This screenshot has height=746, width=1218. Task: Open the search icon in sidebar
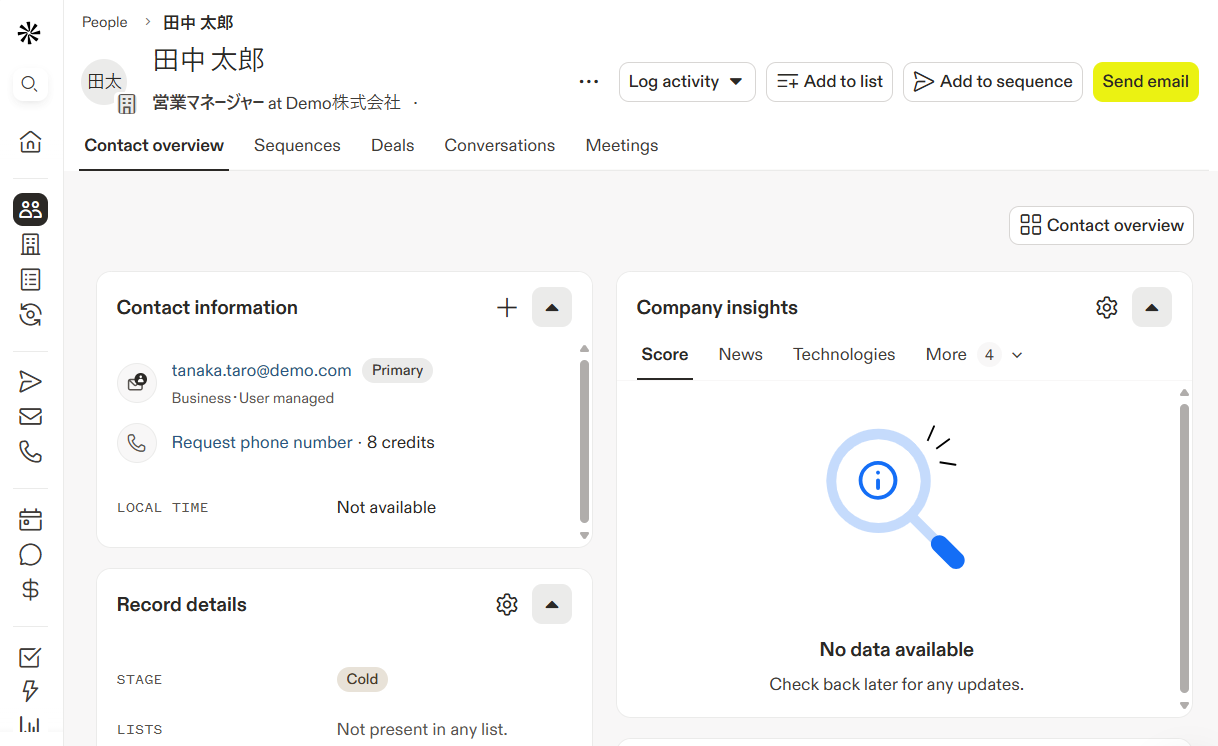[x=30, y=84]
